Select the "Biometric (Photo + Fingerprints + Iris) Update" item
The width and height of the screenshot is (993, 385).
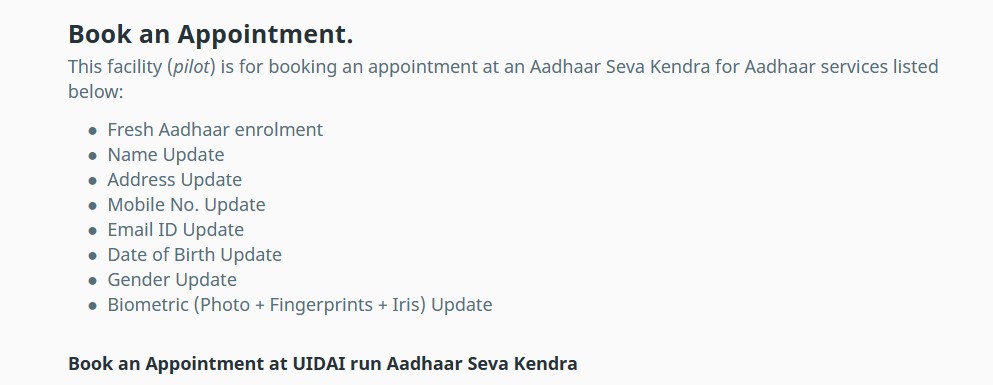point(300,305)
